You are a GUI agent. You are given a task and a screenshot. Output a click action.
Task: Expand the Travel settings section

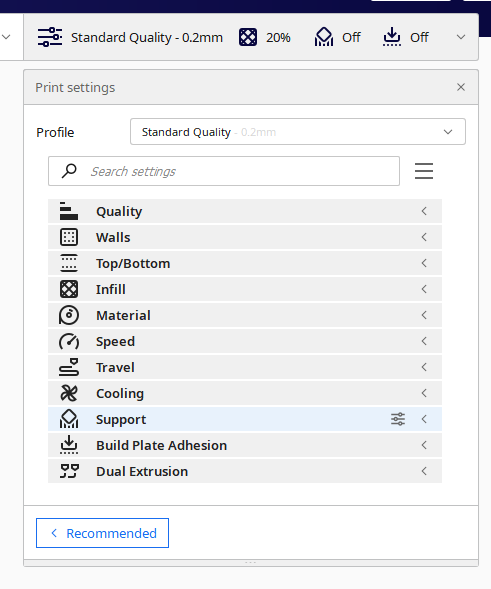tap(245, 367)
